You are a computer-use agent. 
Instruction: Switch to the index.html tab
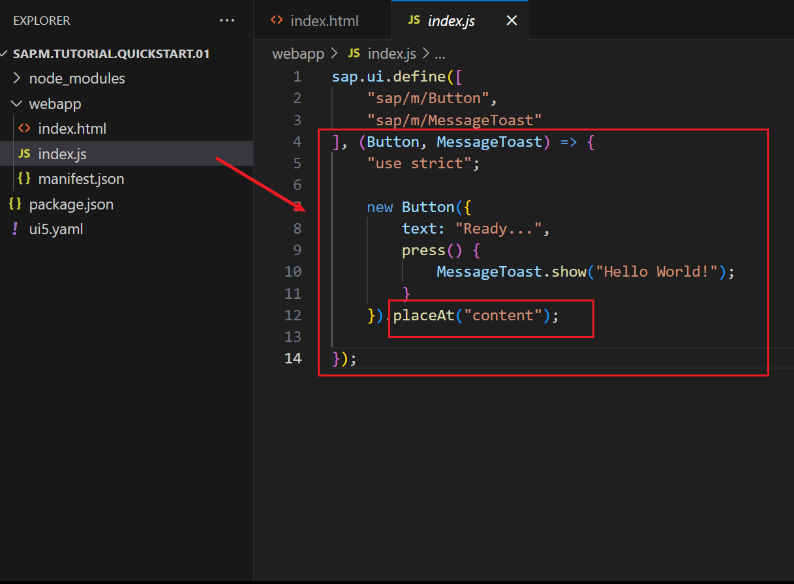[x=323, y=20]
